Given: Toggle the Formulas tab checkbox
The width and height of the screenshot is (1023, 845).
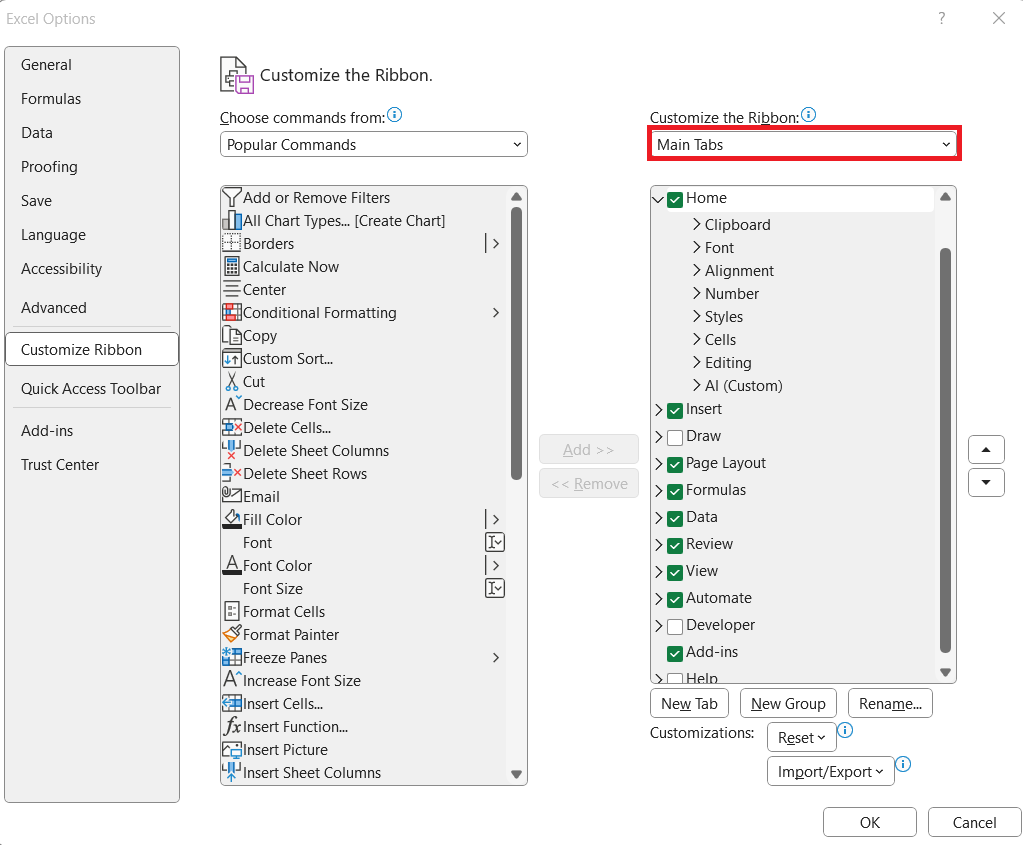Looking at the screenshot, I should (x=675, y=491).
